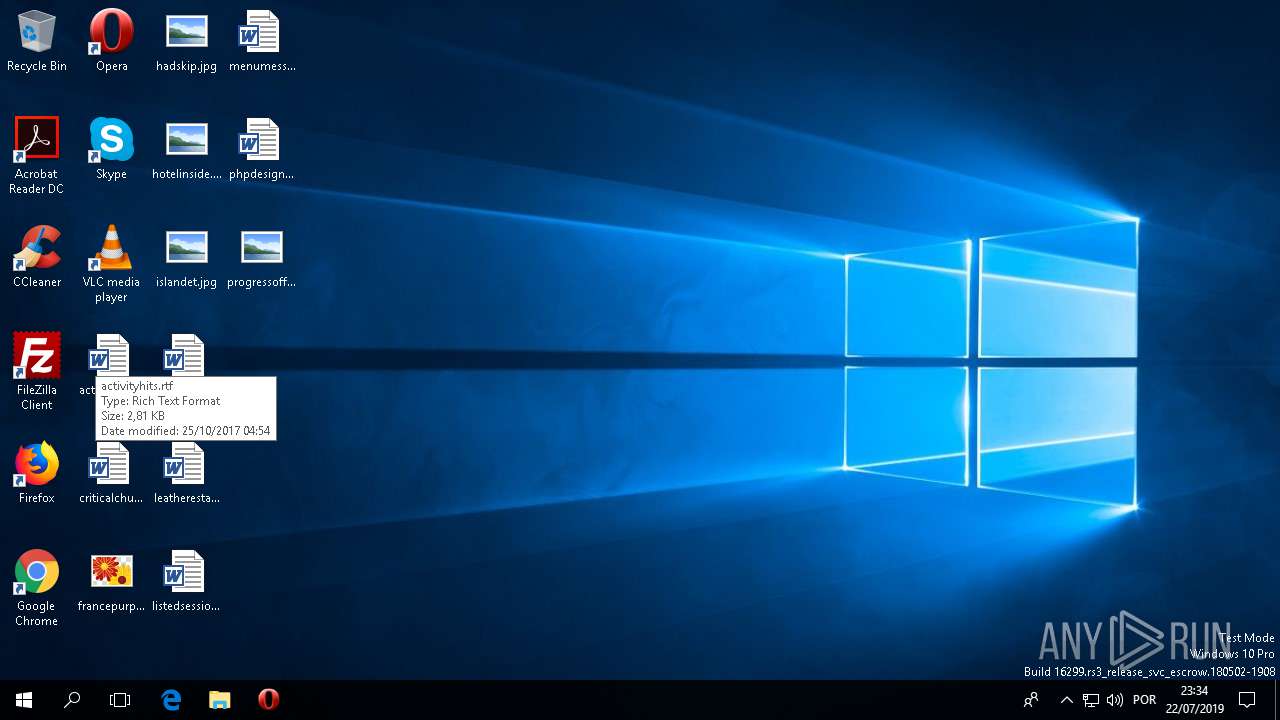Select the Firefox desktop shortcut
Image resolution: width=1280 pixels, height=720 pixels.
[37, 473]
